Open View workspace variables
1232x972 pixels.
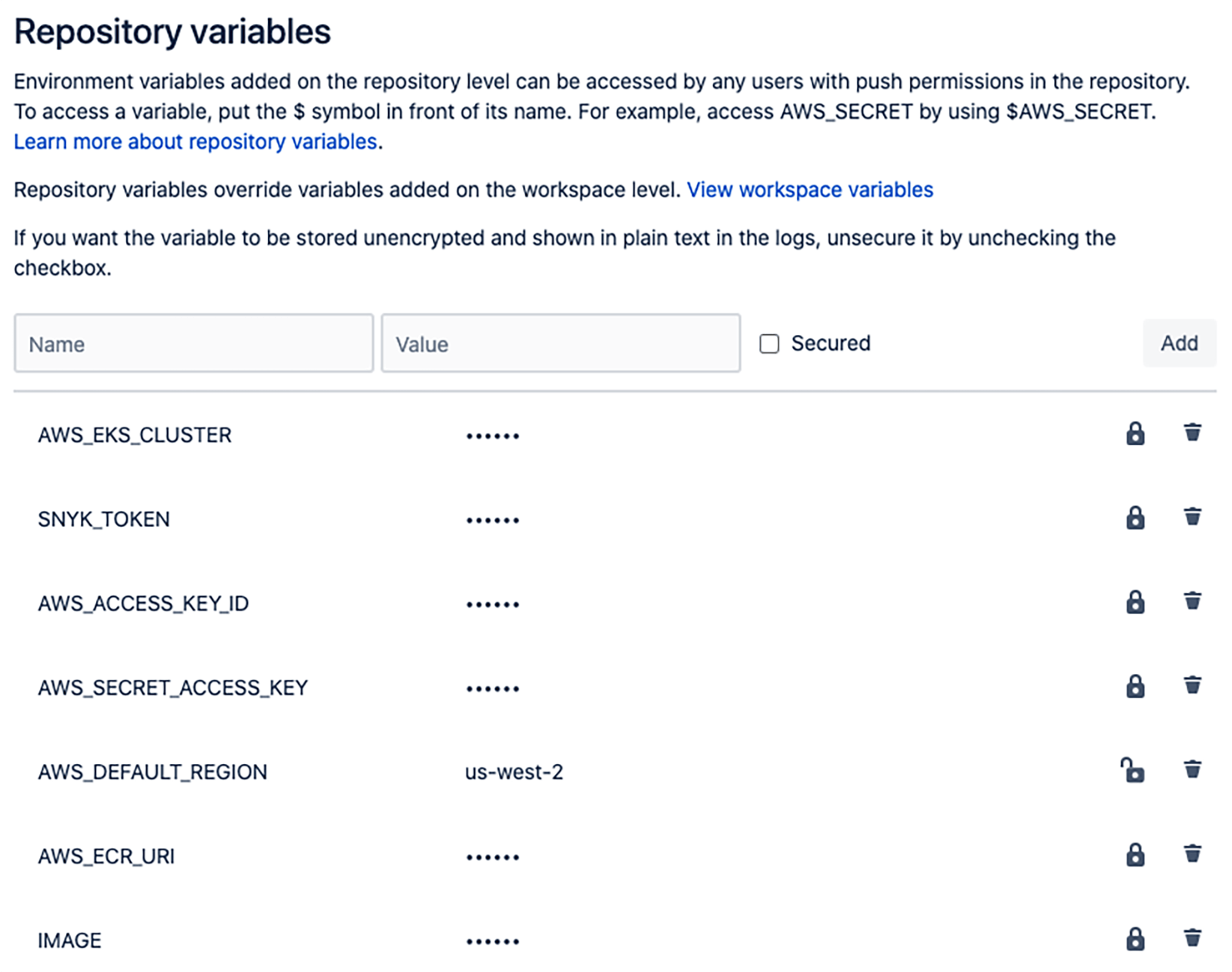810,189
